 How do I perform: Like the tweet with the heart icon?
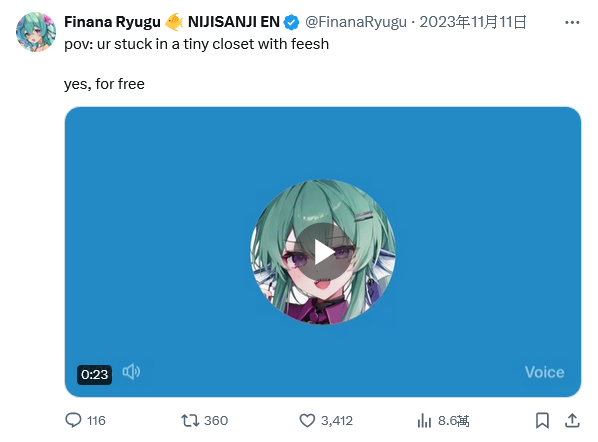(307, 420)
